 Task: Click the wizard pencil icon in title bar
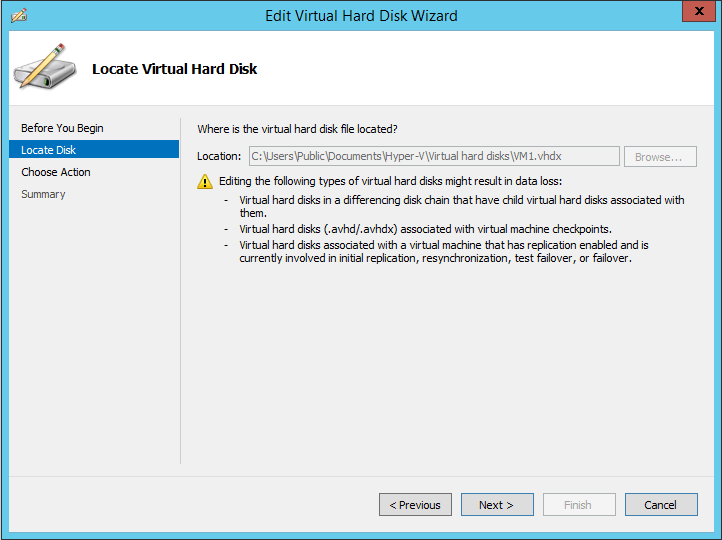19,16
